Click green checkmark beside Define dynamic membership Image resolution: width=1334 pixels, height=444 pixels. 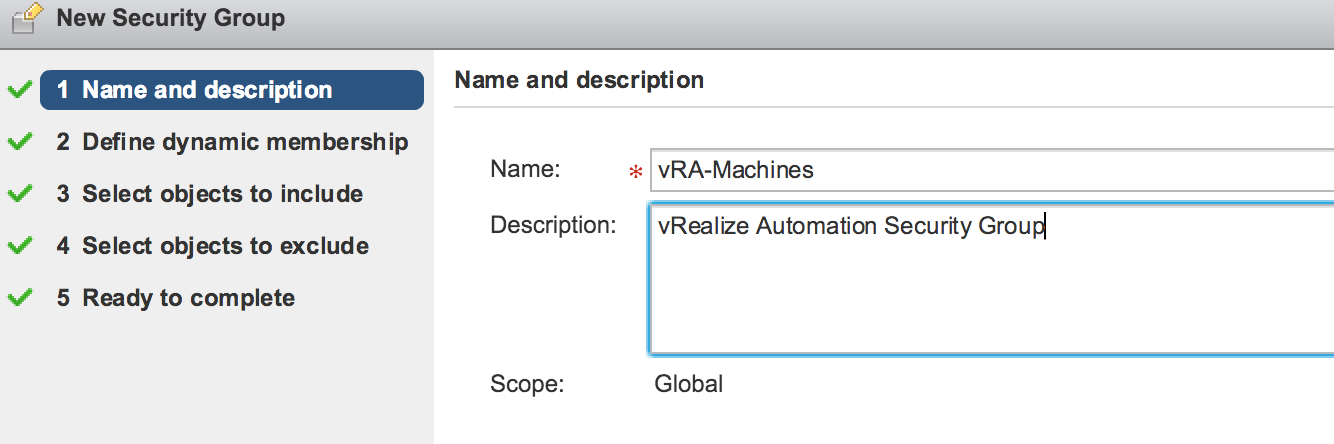[x=19, y=142]
